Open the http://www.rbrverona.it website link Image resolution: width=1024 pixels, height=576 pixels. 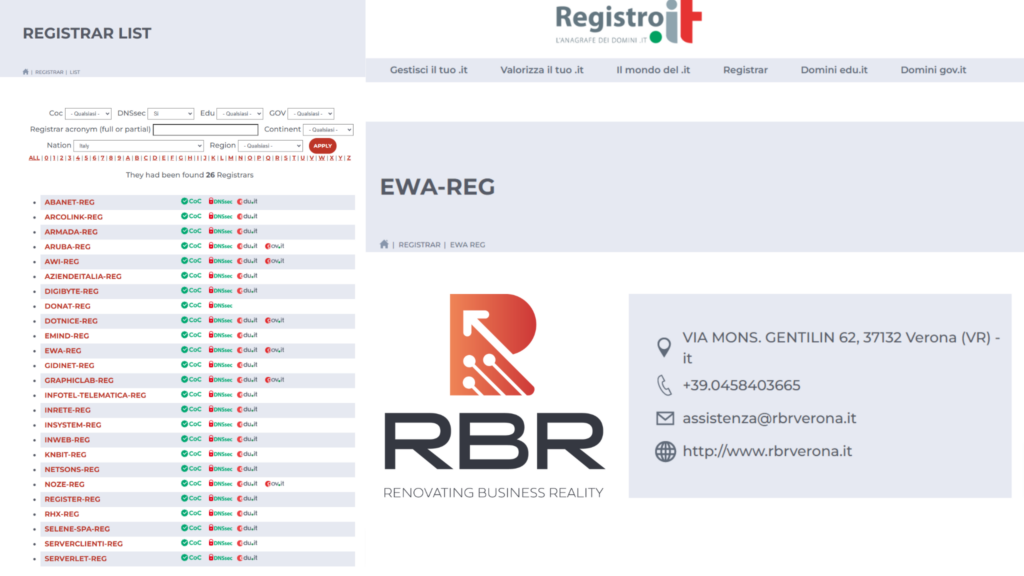click(767, 451)
